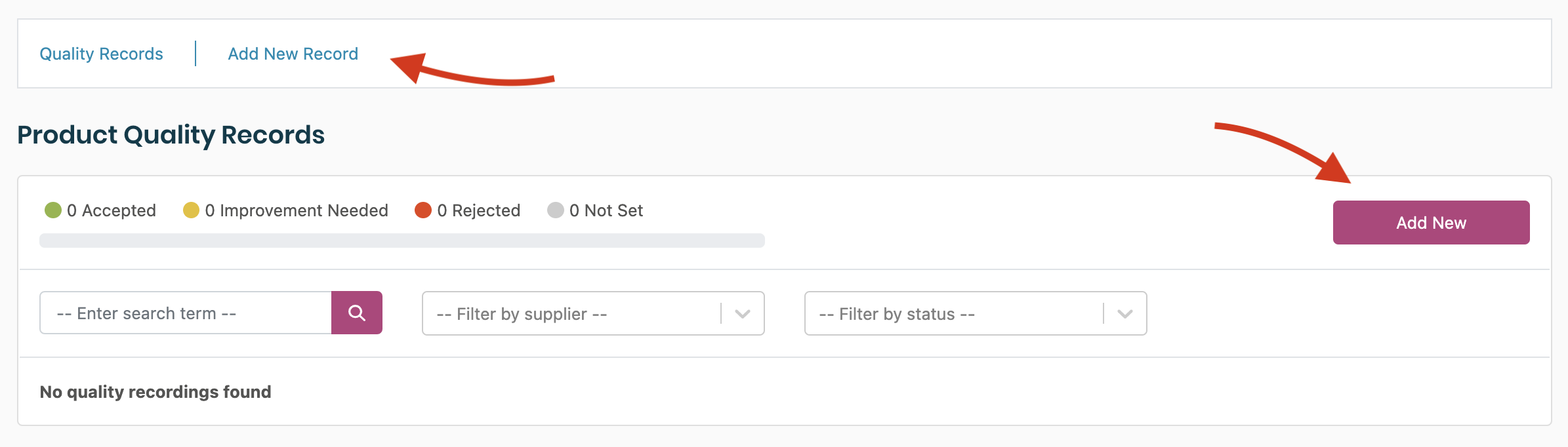Click the yellow Improvement Needed status dot
This screenshot has width=1568, height=447.
coord(191,210)
